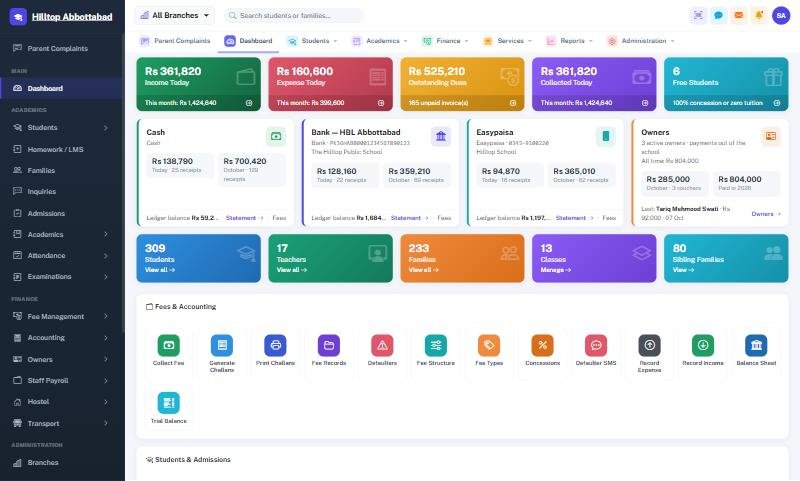
Task: Click the scanner icon in top bar
Action: click(698, 15)
